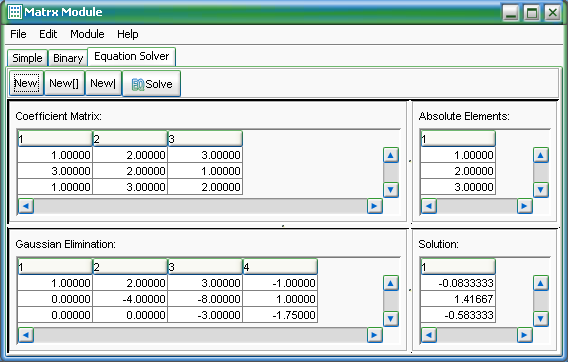Click left arrow of Solution scrollbar
The height and width of the screenshot is (362, 568).
(429, 335)
